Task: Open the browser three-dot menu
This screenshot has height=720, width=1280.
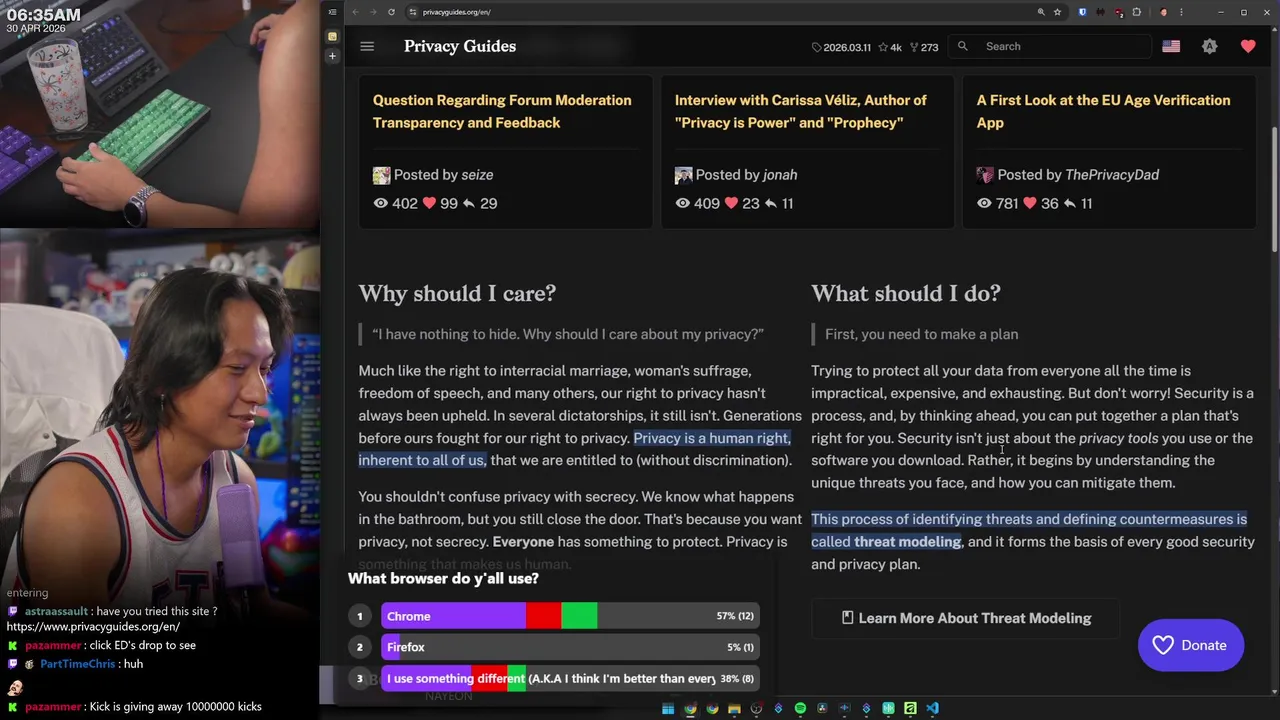Action: 1181,12
